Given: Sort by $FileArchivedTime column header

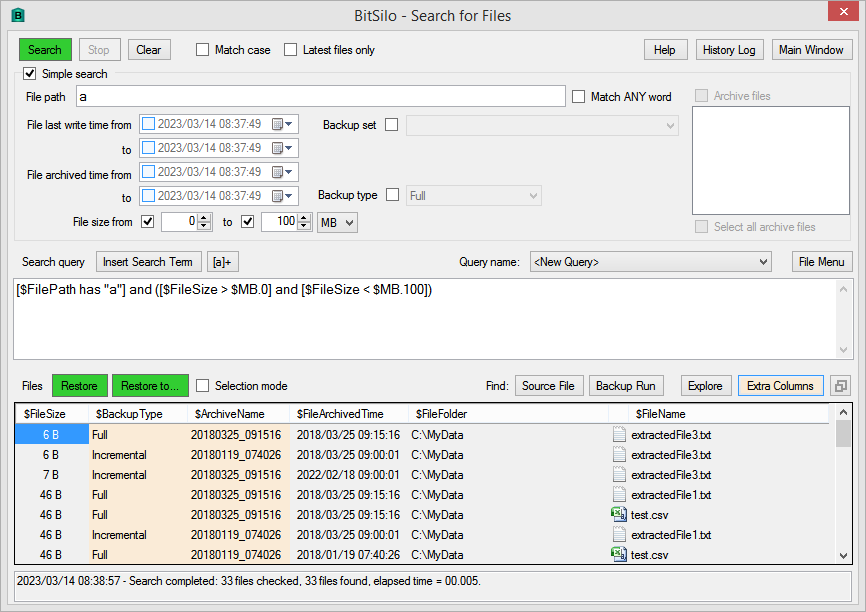Looking at the screenshot, I should click(x=349, y=414).
